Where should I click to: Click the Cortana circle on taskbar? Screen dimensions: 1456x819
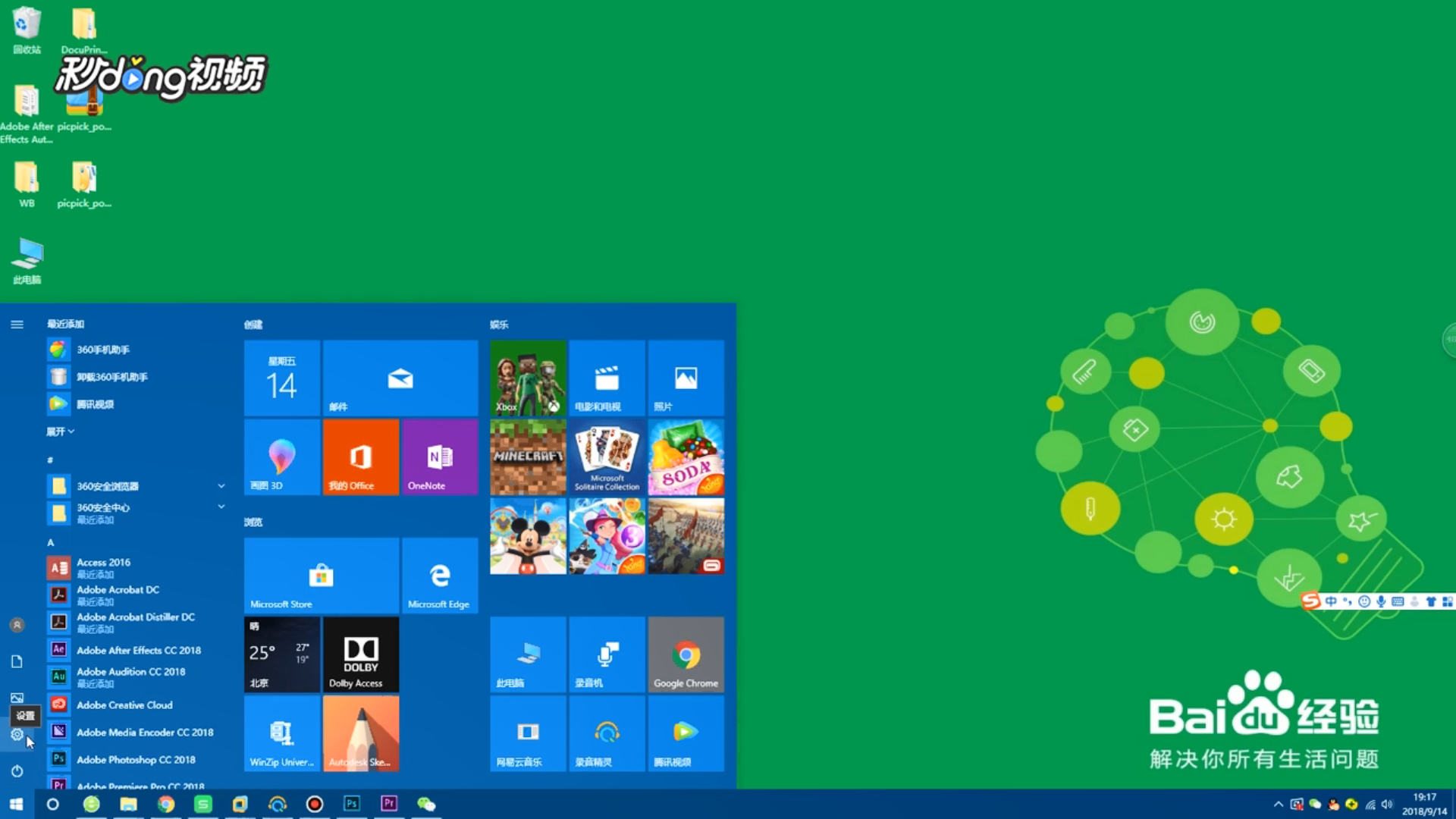coord(52,804)
